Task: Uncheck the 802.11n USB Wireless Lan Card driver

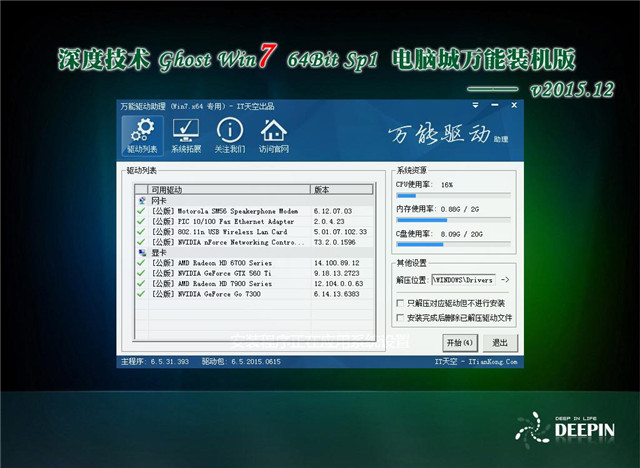Action: [x=141, y=232]
